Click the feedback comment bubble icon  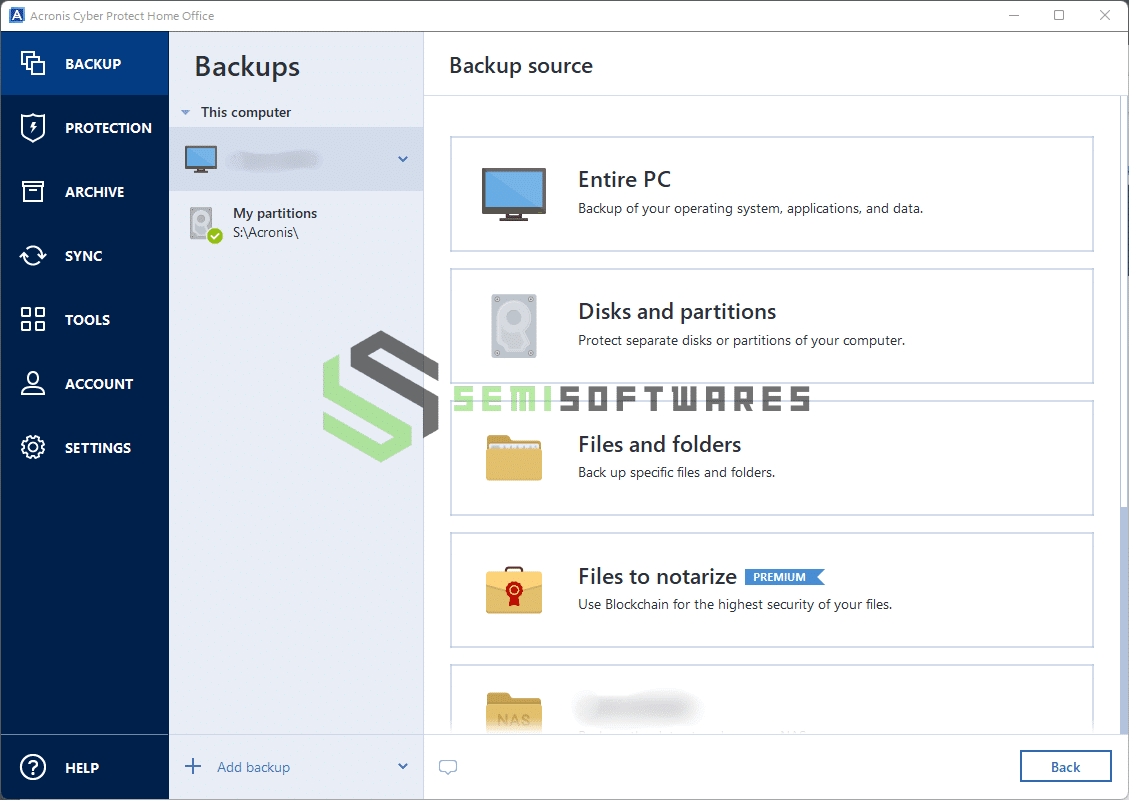pos(448,768)
